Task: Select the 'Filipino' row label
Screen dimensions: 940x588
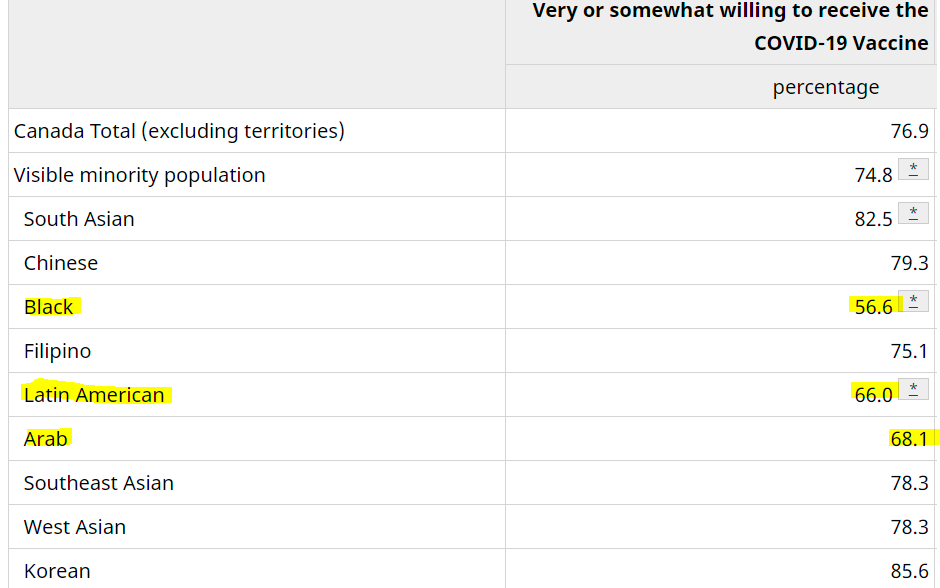Action: pos(58,351)
